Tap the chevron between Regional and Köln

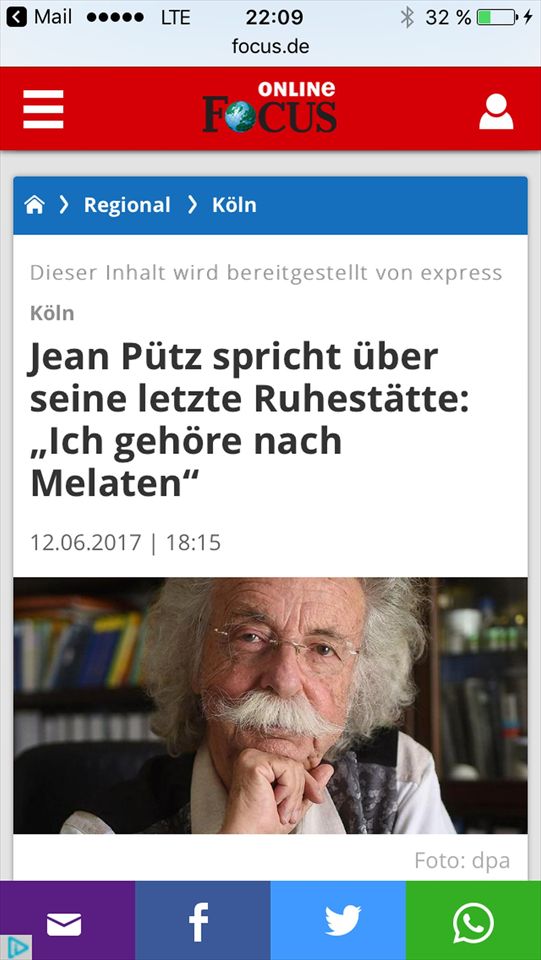coord(192,205)
